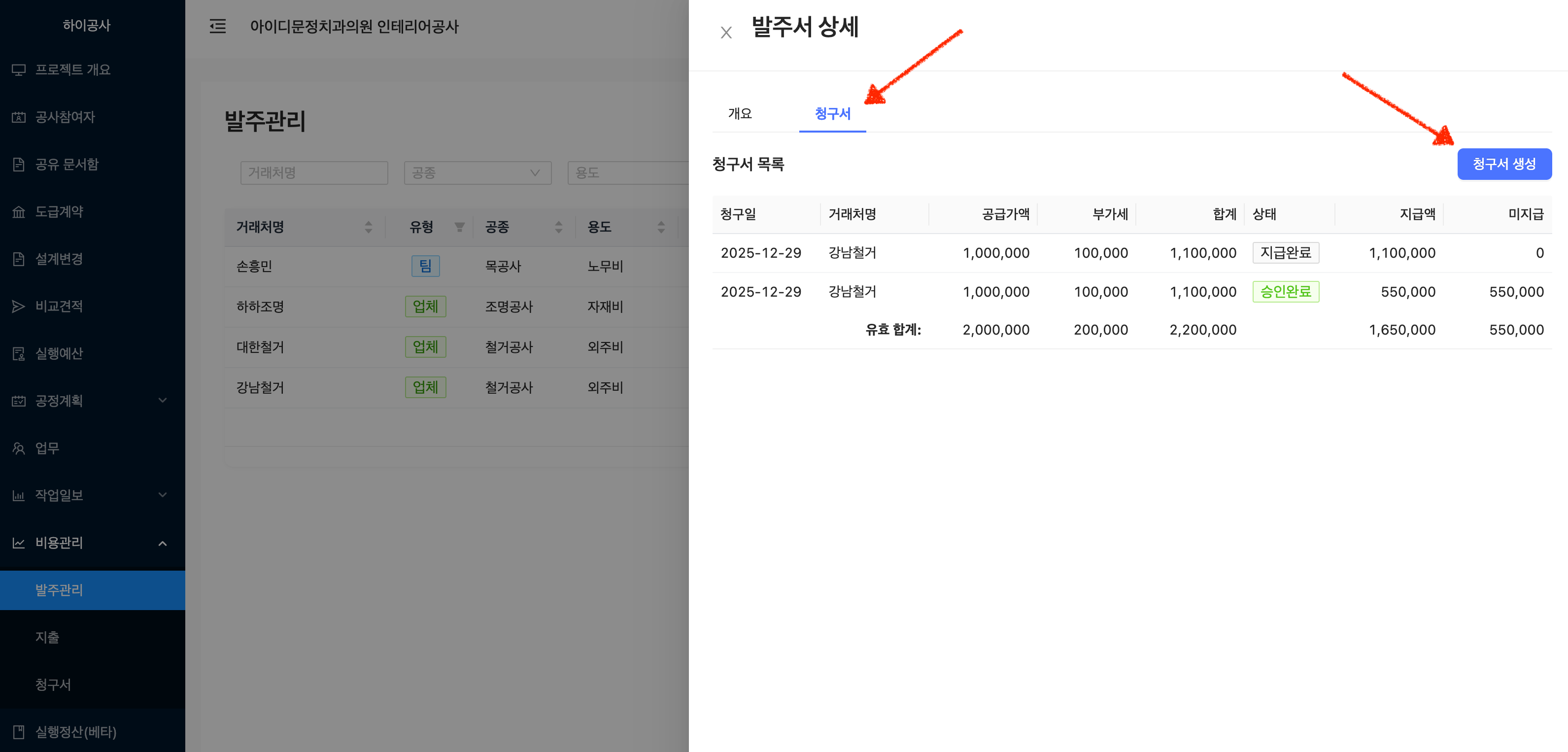
Task: Open the 유형 column filter icon
Action: tap(460, 227)
